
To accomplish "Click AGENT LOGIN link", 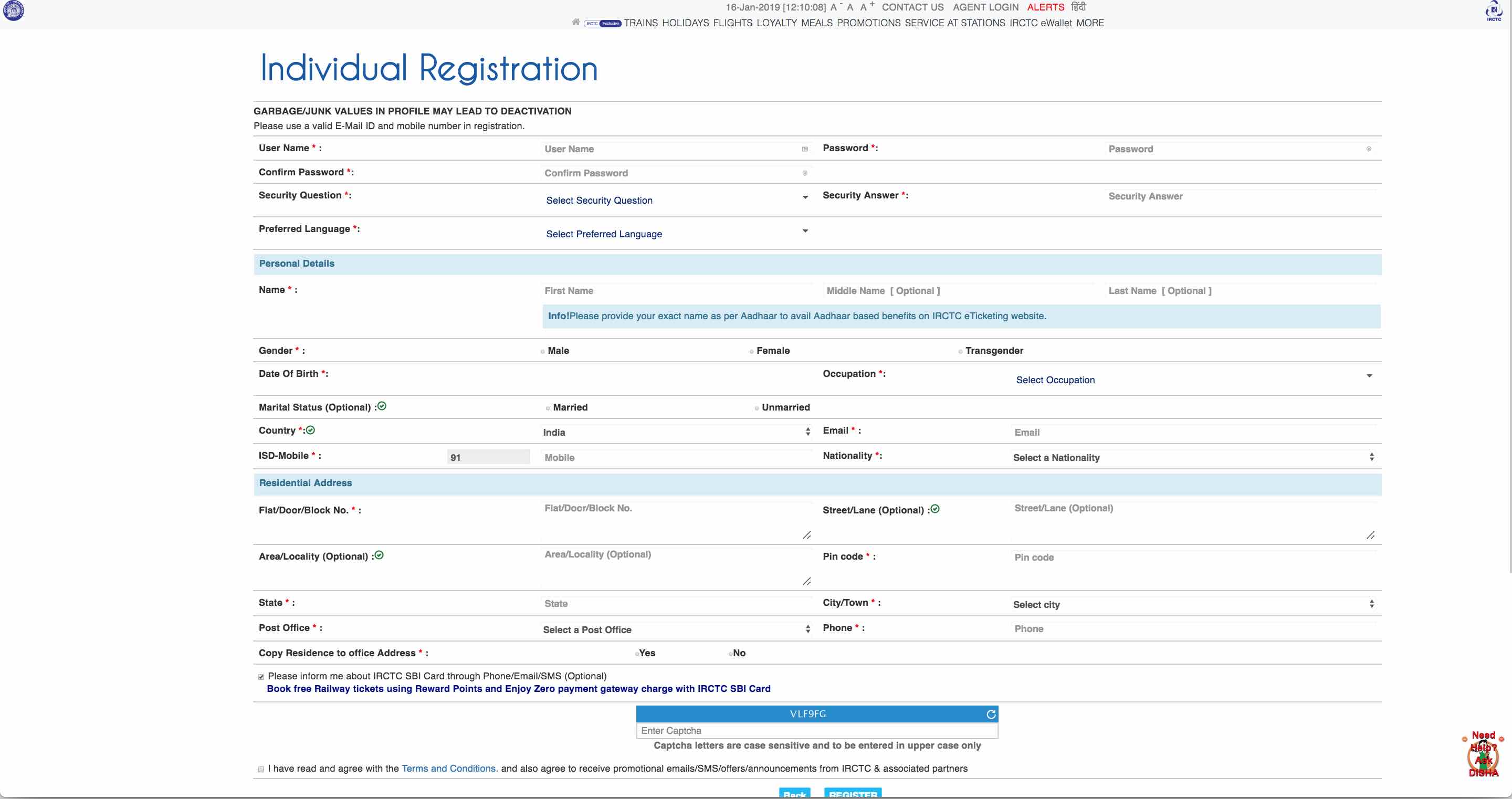I will [985, 7].
